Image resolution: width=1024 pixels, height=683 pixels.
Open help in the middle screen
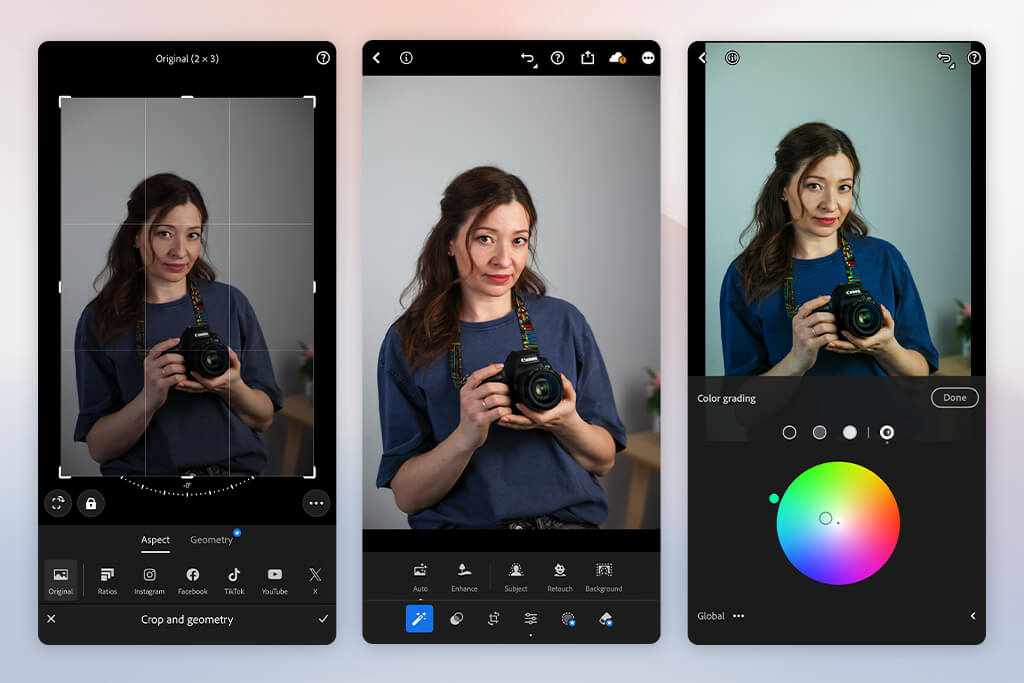click(x=557, y=58)
